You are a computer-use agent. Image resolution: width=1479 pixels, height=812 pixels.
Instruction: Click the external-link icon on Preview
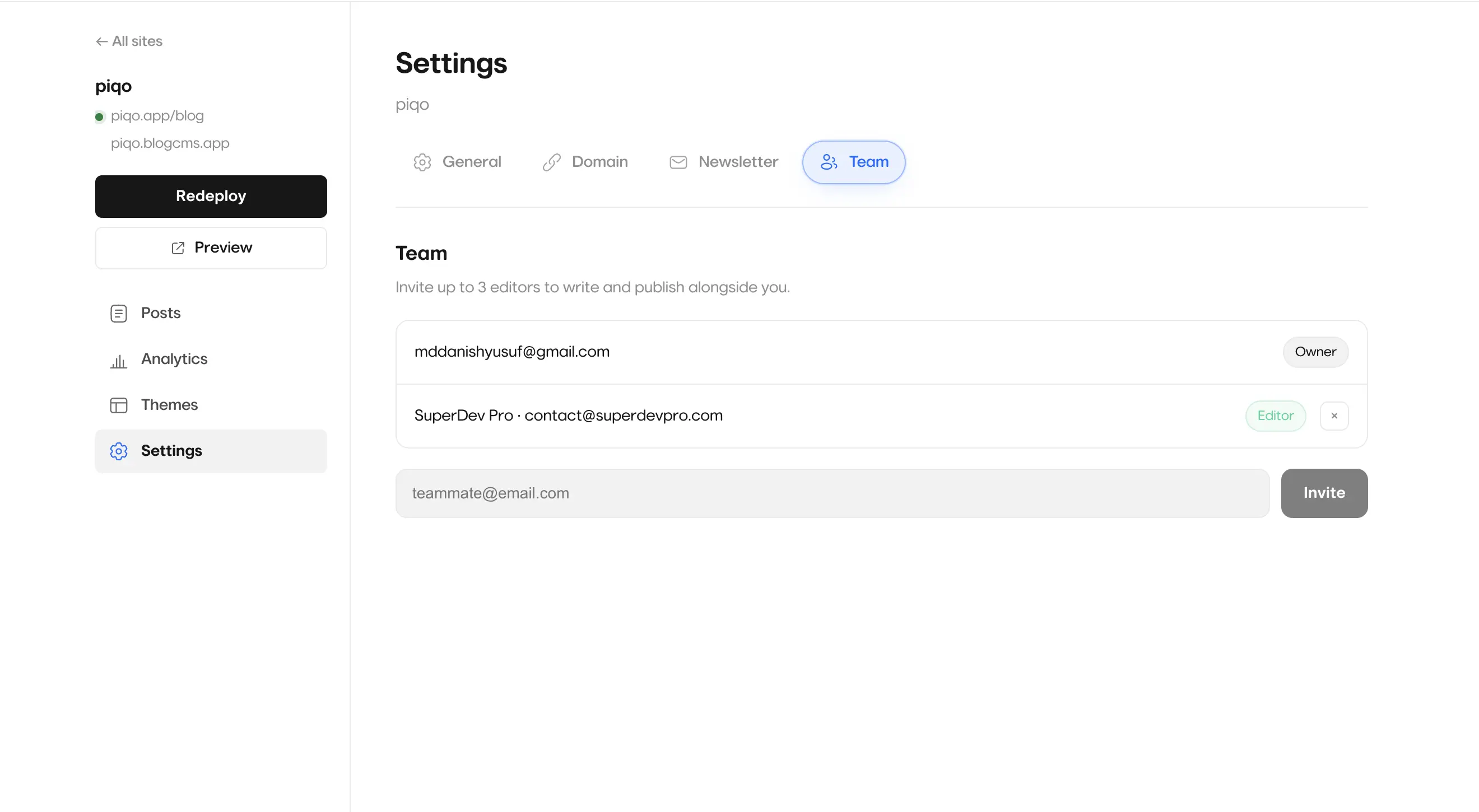coord(178,248)
